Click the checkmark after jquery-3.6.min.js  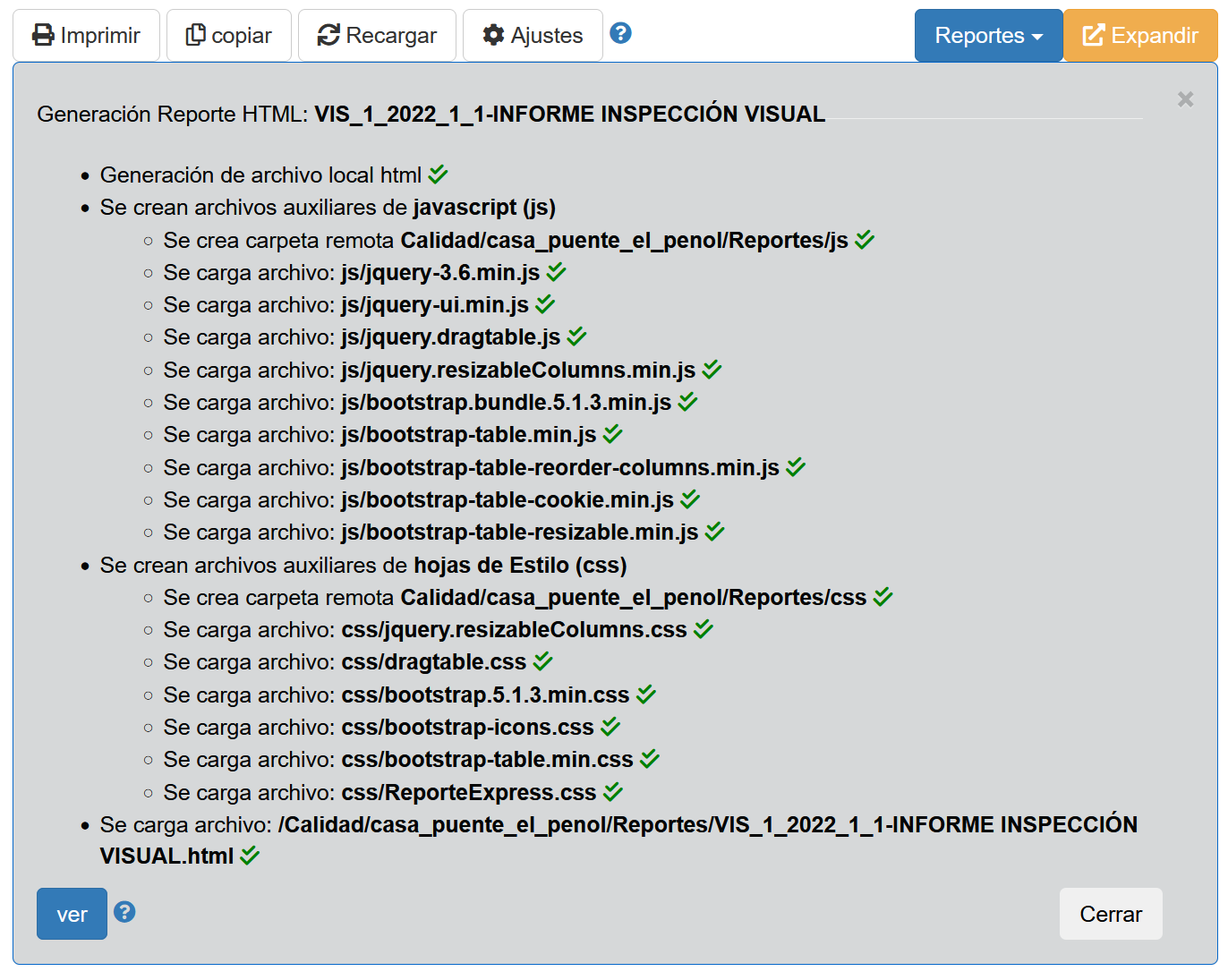(x=557, y=272)
